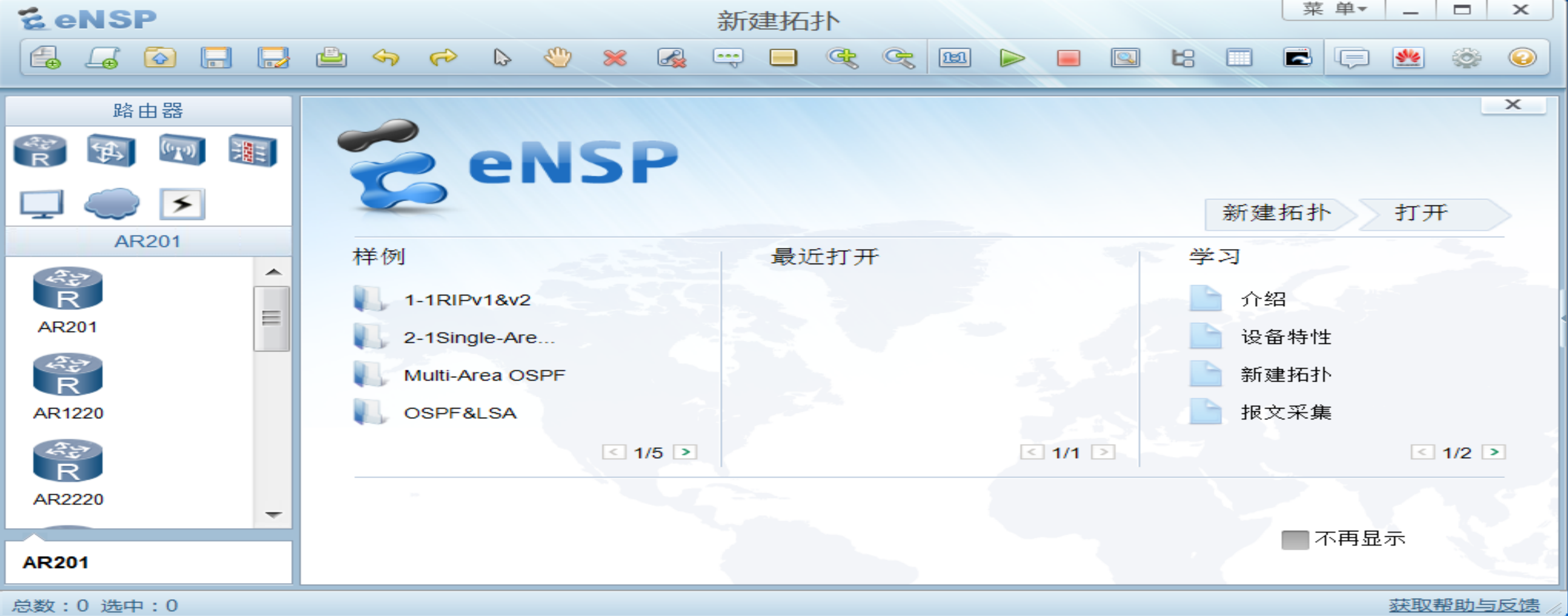Open the OSPF&LSA sample topology
This screenshot has height=616, width=1568.
click(x=460, y=412)
